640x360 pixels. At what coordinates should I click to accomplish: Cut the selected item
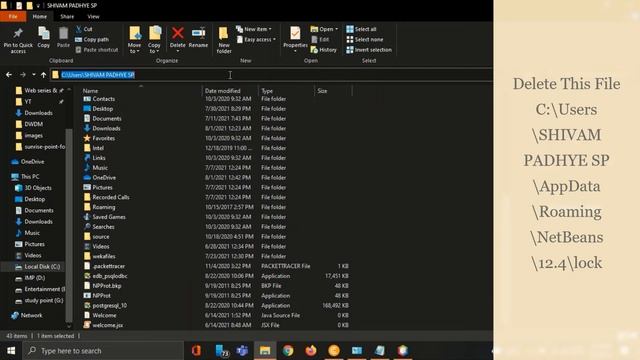coord(84,29)
